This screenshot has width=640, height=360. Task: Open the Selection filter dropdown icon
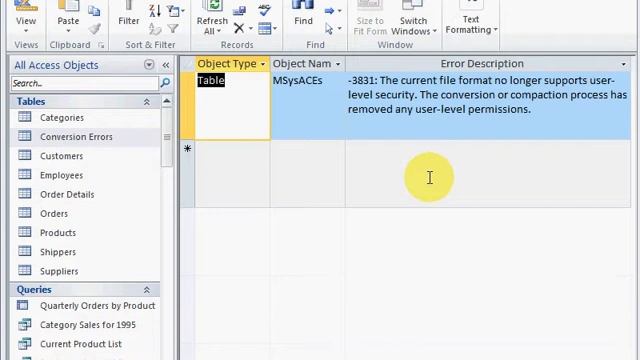pyautogui.click(x=176, y=11)
